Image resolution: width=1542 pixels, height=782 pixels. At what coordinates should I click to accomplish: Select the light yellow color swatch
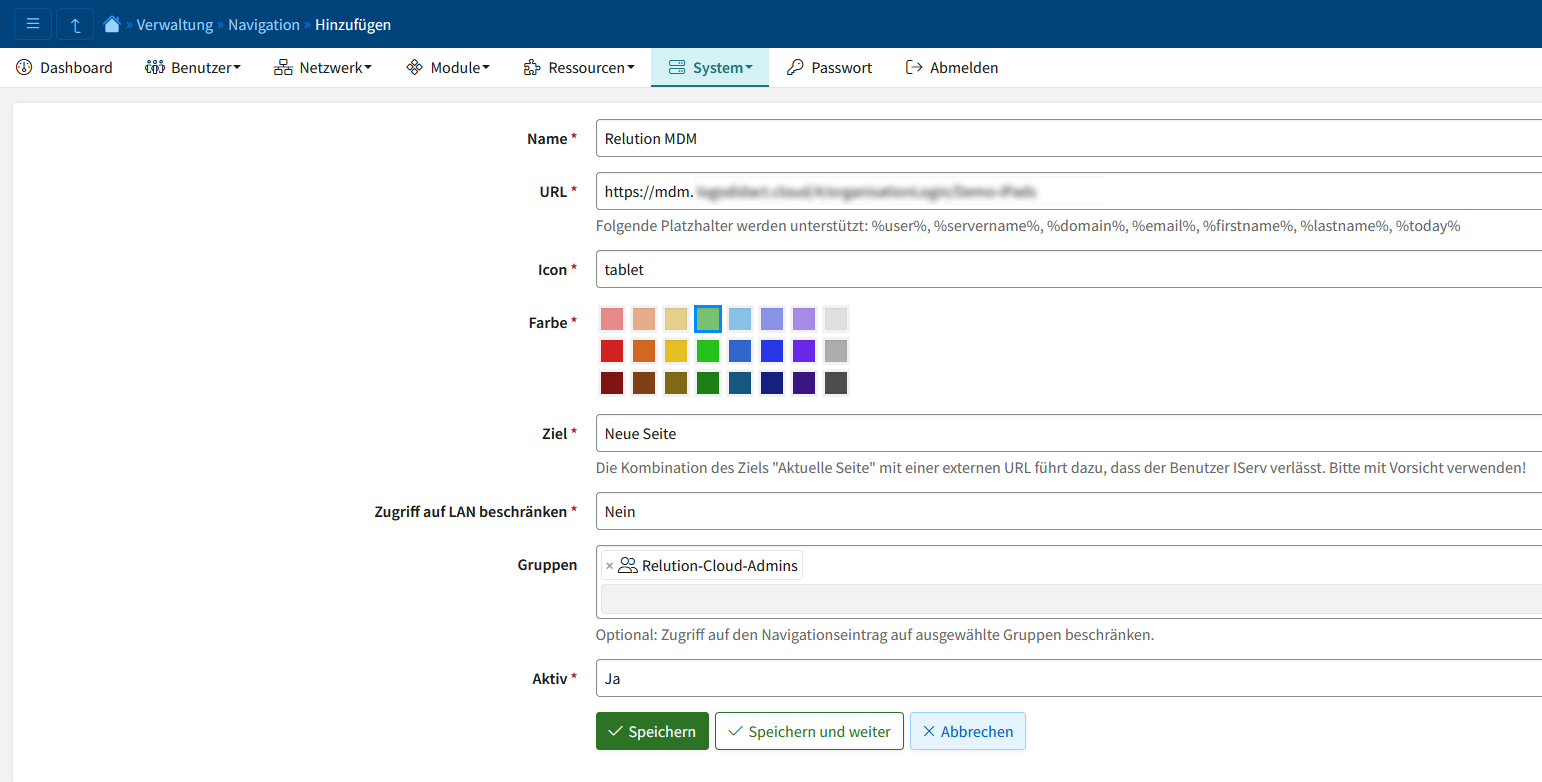[x=676, y=319]
